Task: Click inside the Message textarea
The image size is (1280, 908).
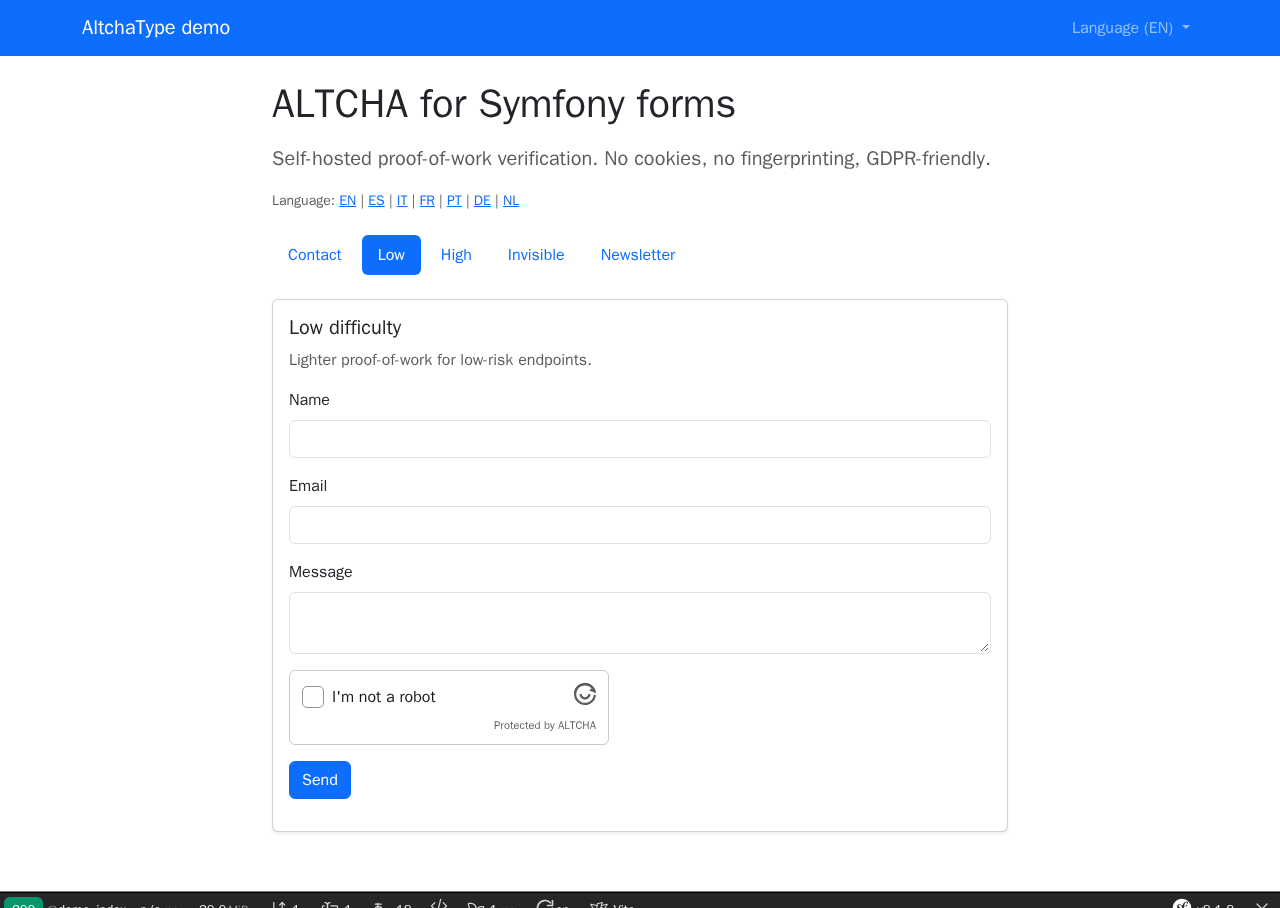Action: (640, 623)
